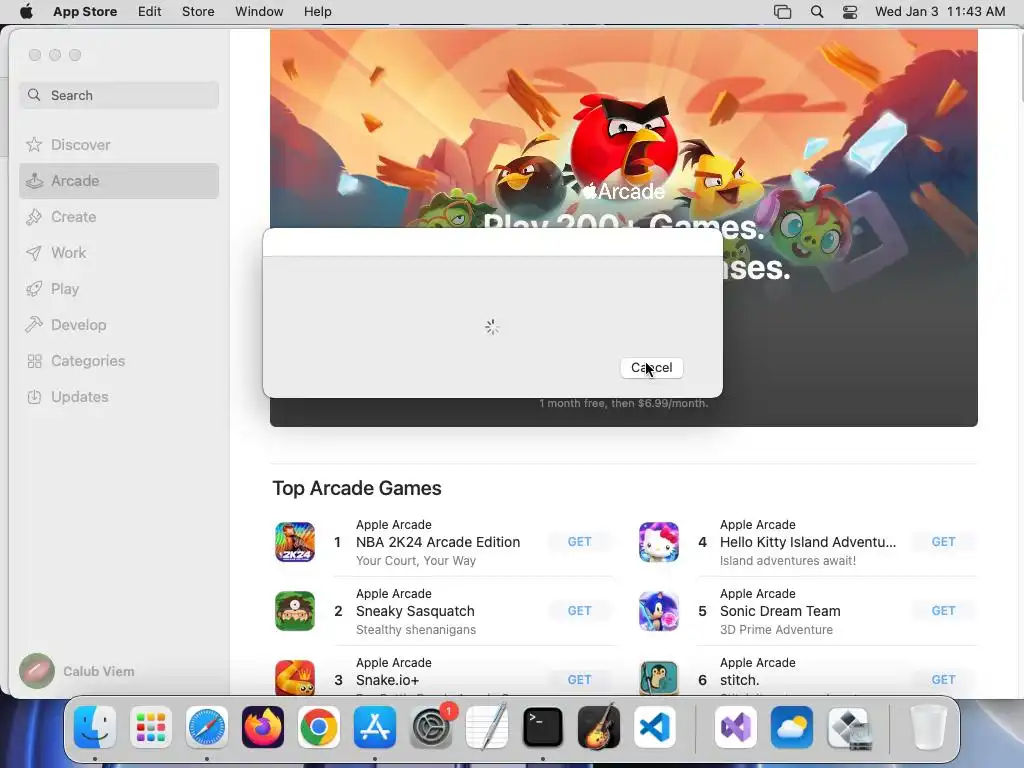The width and height of the screenshot is (1024, 768).
Task: Open Finder from the Dock
Action: point(95,727)
